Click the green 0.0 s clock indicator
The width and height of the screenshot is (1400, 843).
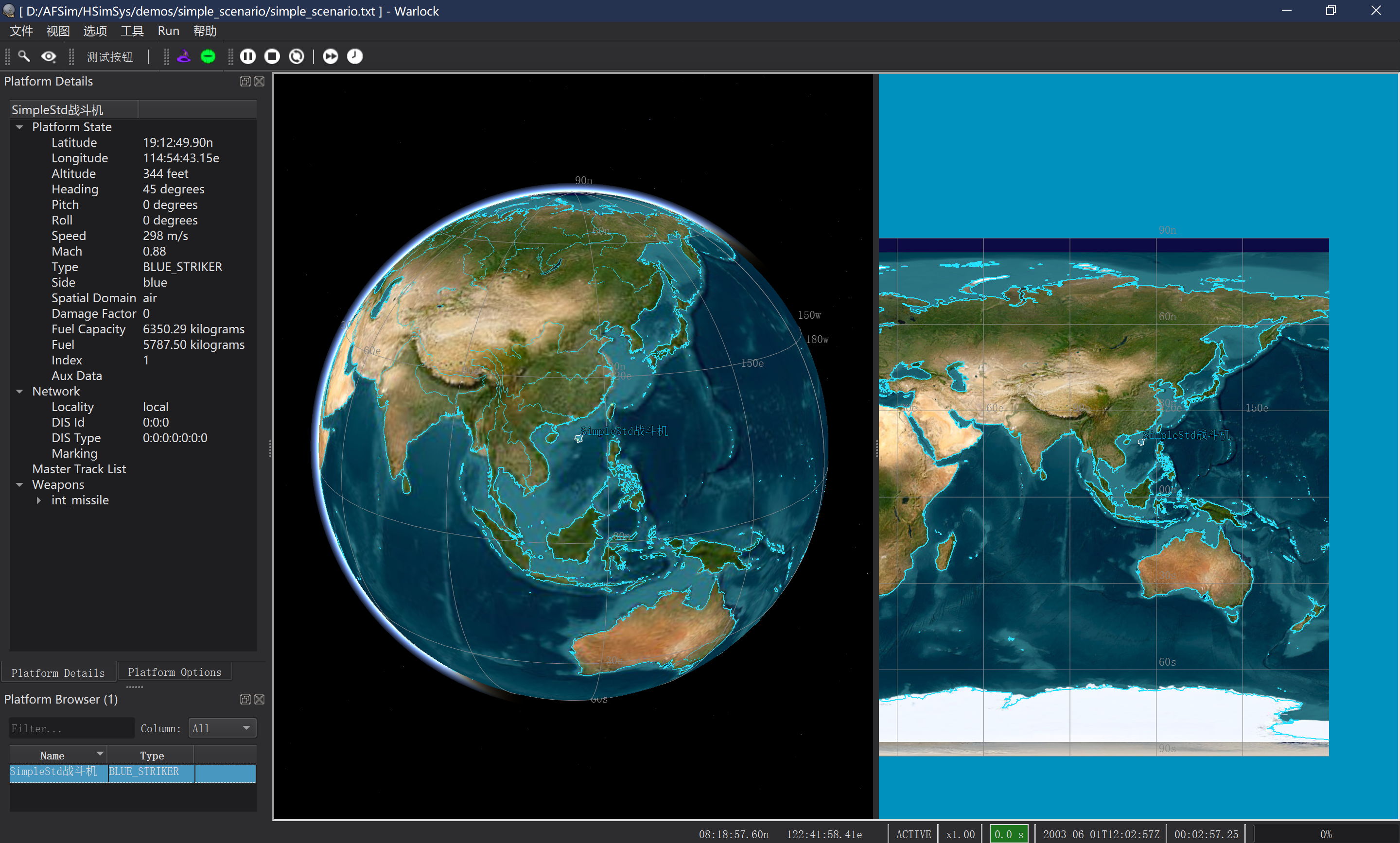pos(1009,833)
